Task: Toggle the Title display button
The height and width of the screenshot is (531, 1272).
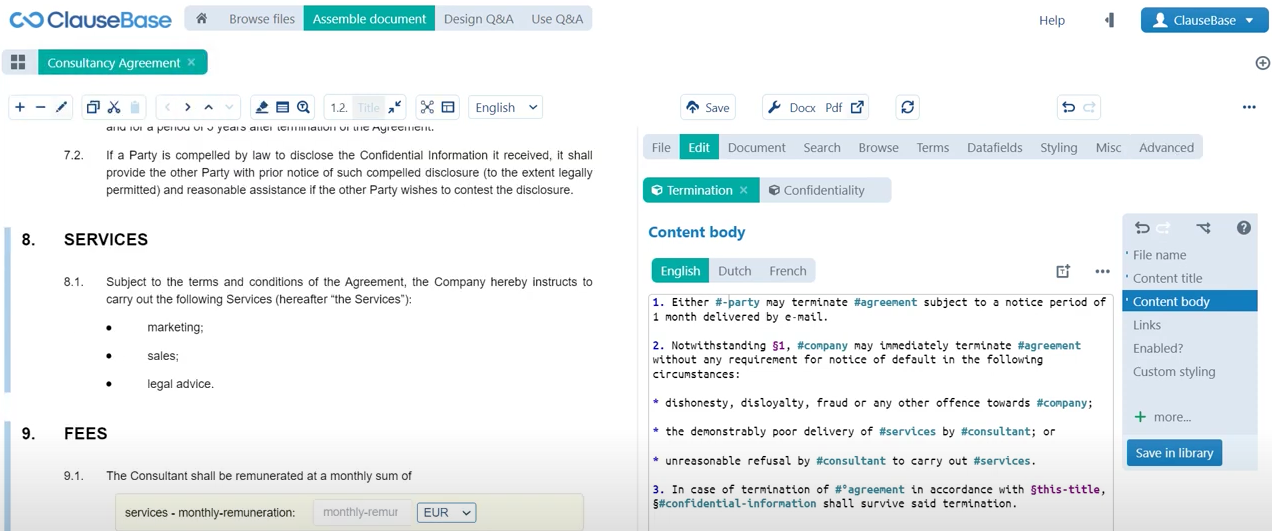Action: point(369,107)
